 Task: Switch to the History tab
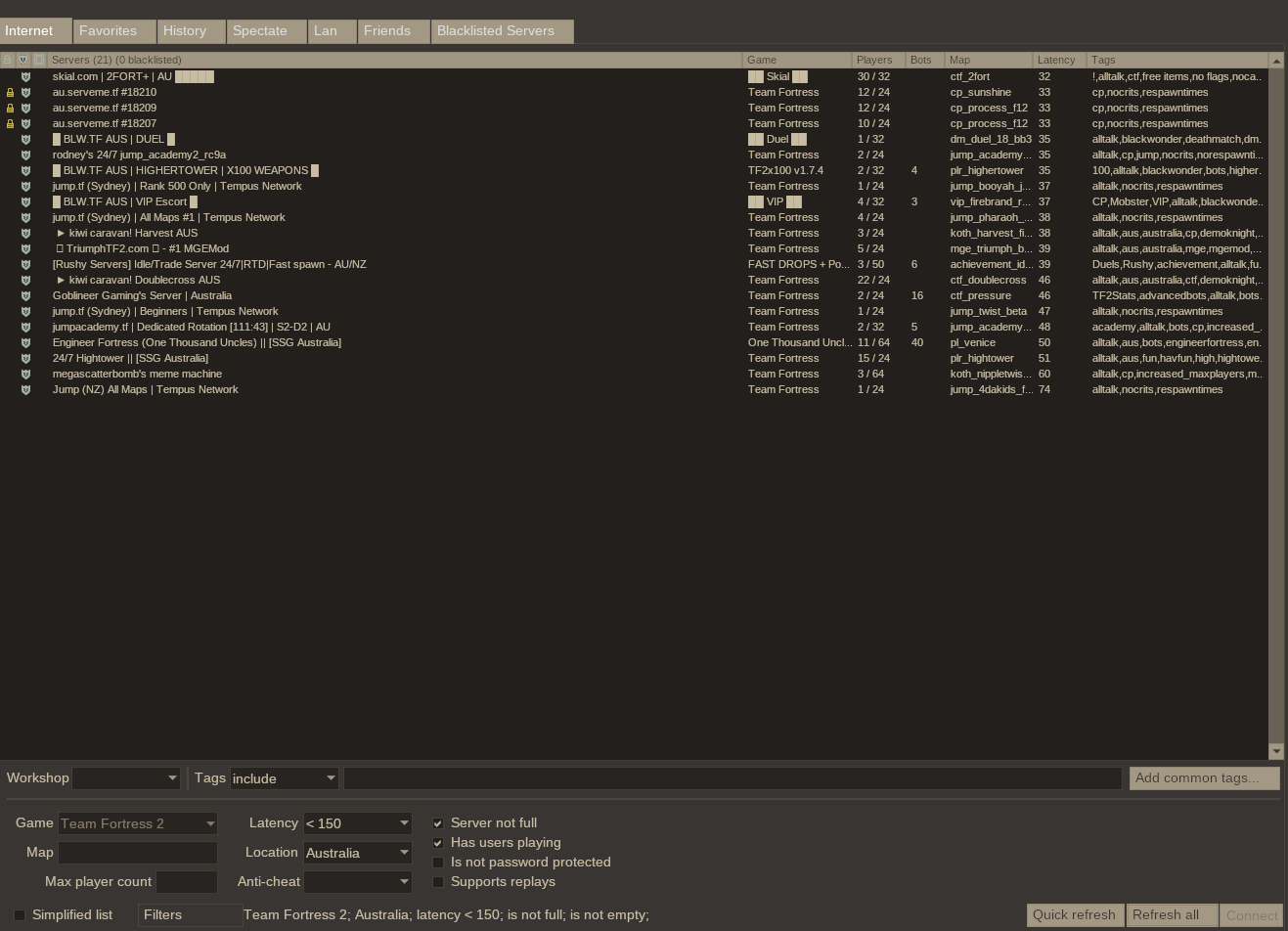pyautogui.click(x=191, y=31)
